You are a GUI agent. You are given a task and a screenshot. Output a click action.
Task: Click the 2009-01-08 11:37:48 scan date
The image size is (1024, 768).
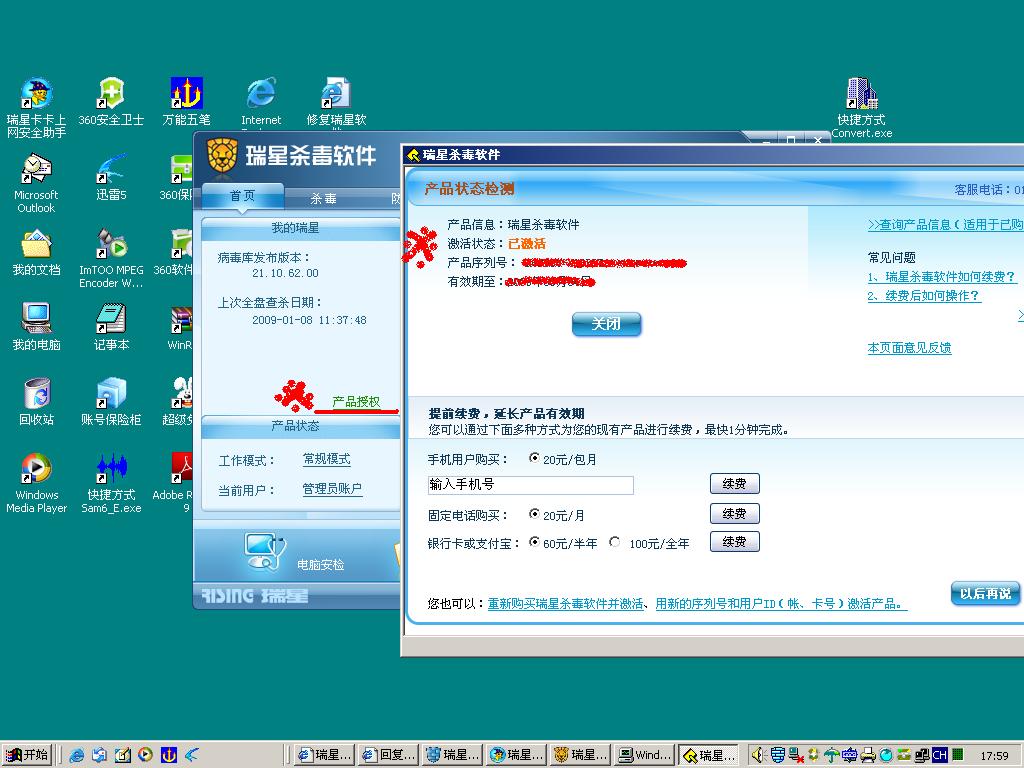click(309, 321)
